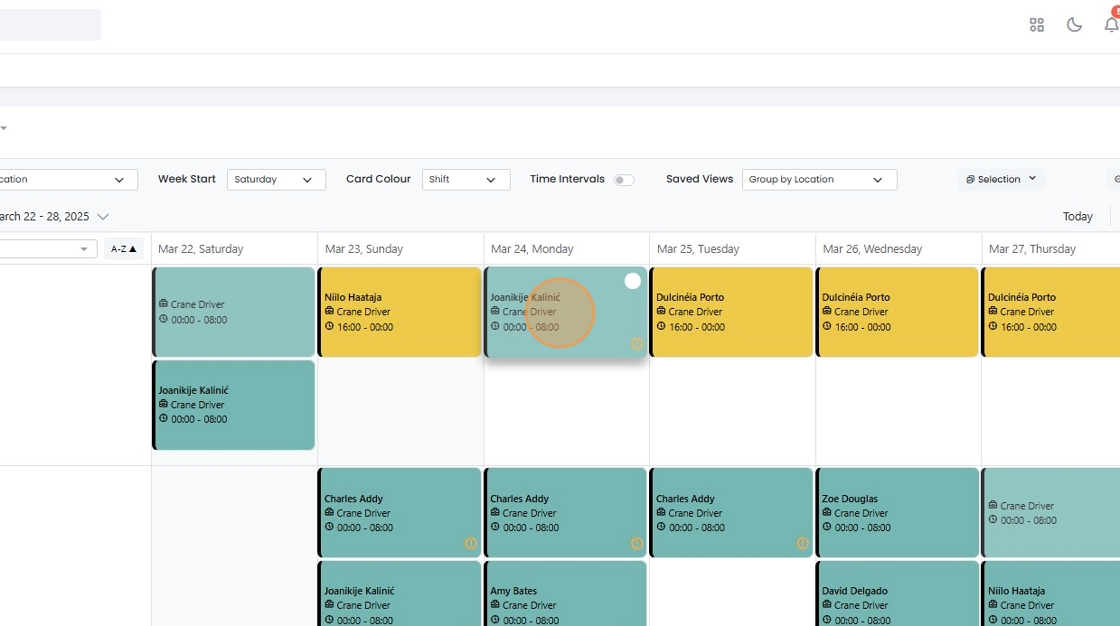Click the warning icon on Joanikije's Monday shift
The width and height of the screenshot is (1120, 626).
click(637, 344)
